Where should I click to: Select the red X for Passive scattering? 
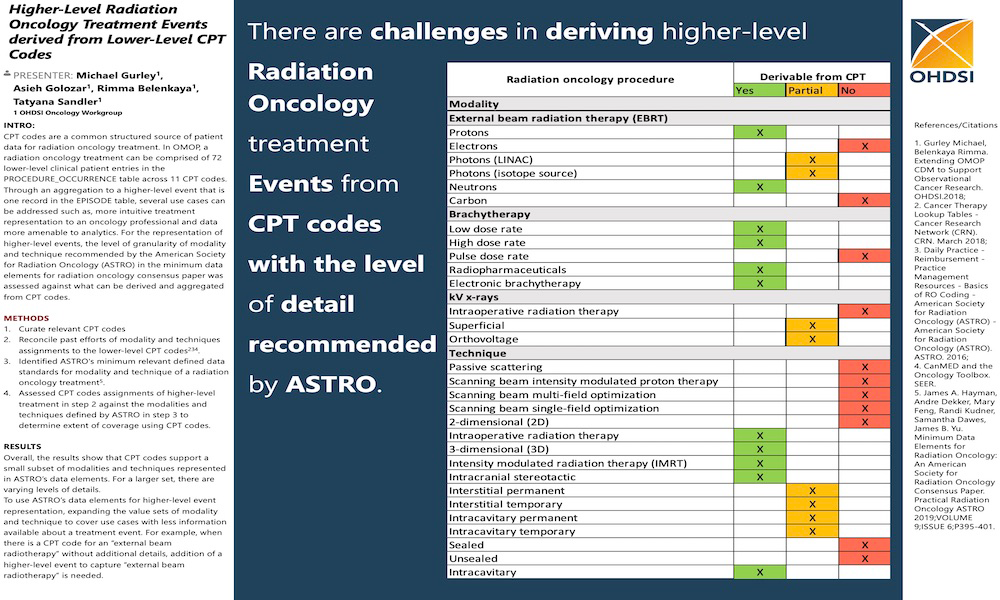(x=864, y=367)
